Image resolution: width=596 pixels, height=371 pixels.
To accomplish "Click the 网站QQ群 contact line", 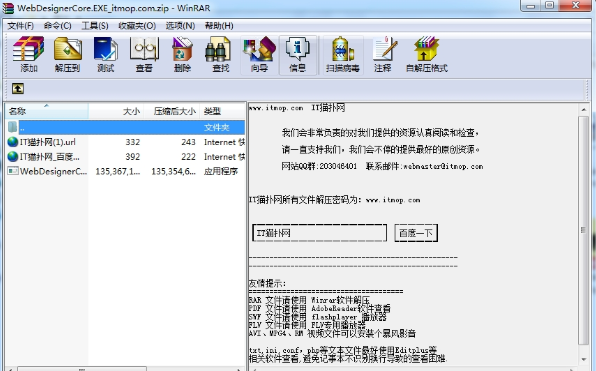I will pos(382,166).
